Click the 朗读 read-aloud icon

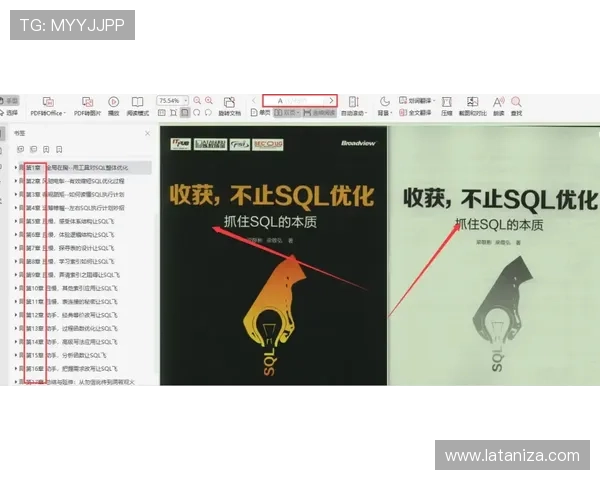coord(498,102)
